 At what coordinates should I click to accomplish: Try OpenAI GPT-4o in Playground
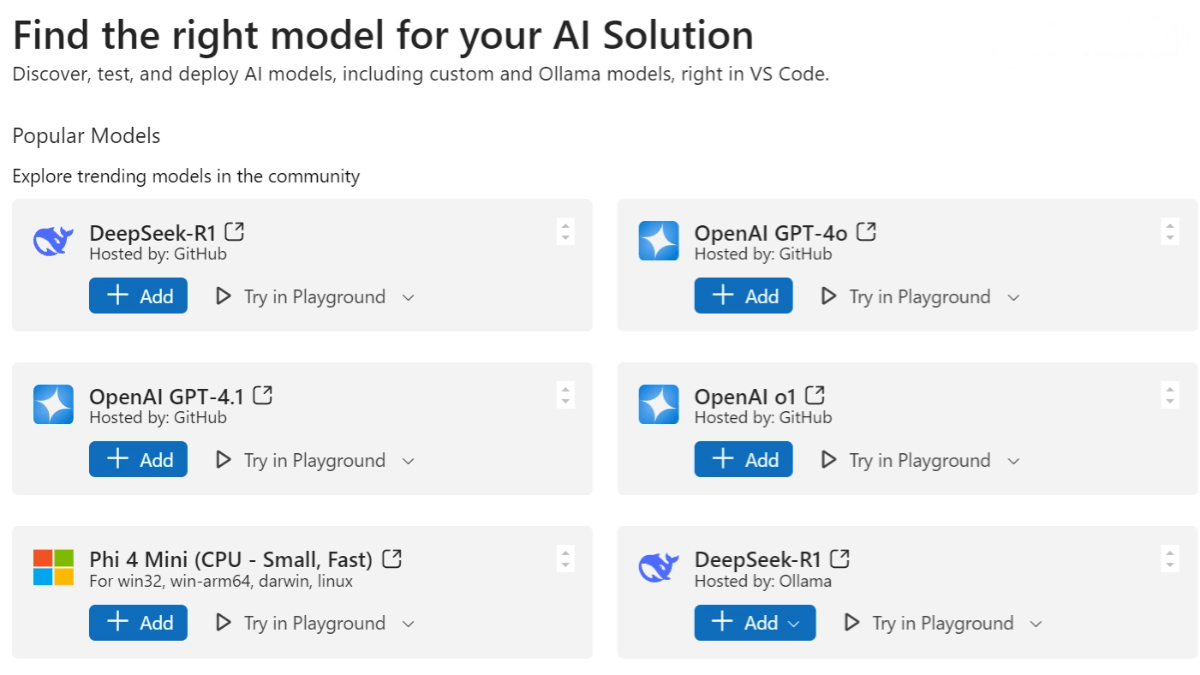point(906,297)
